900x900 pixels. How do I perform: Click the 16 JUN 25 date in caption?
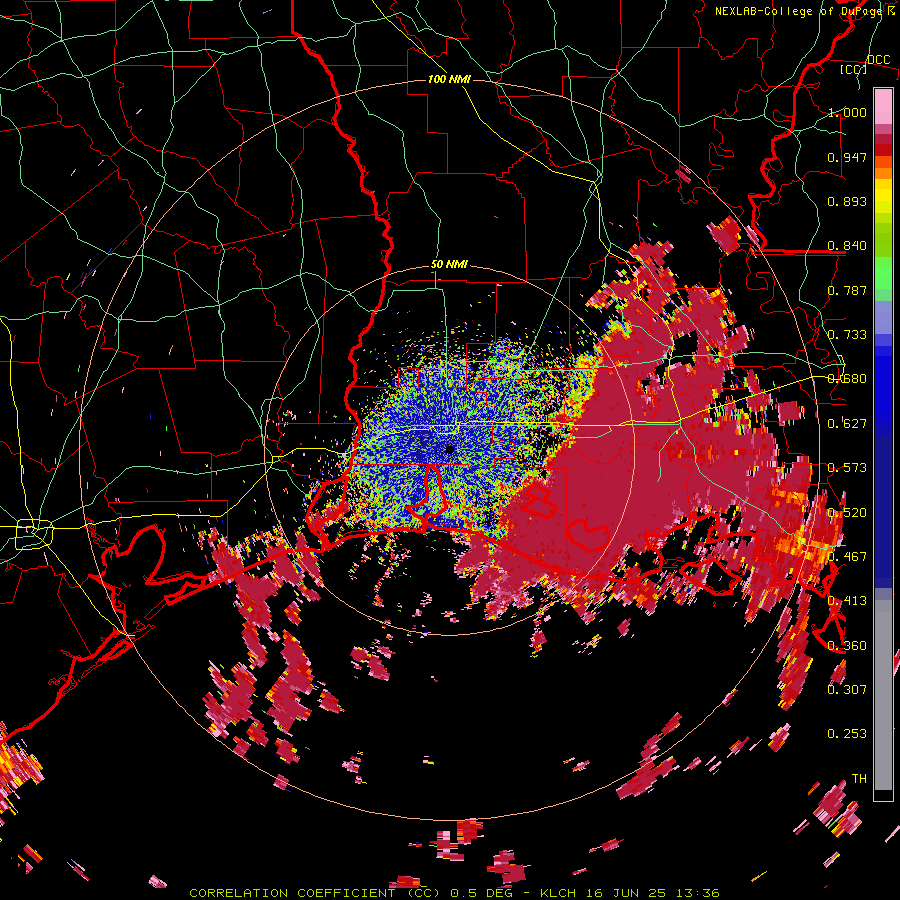624,893
